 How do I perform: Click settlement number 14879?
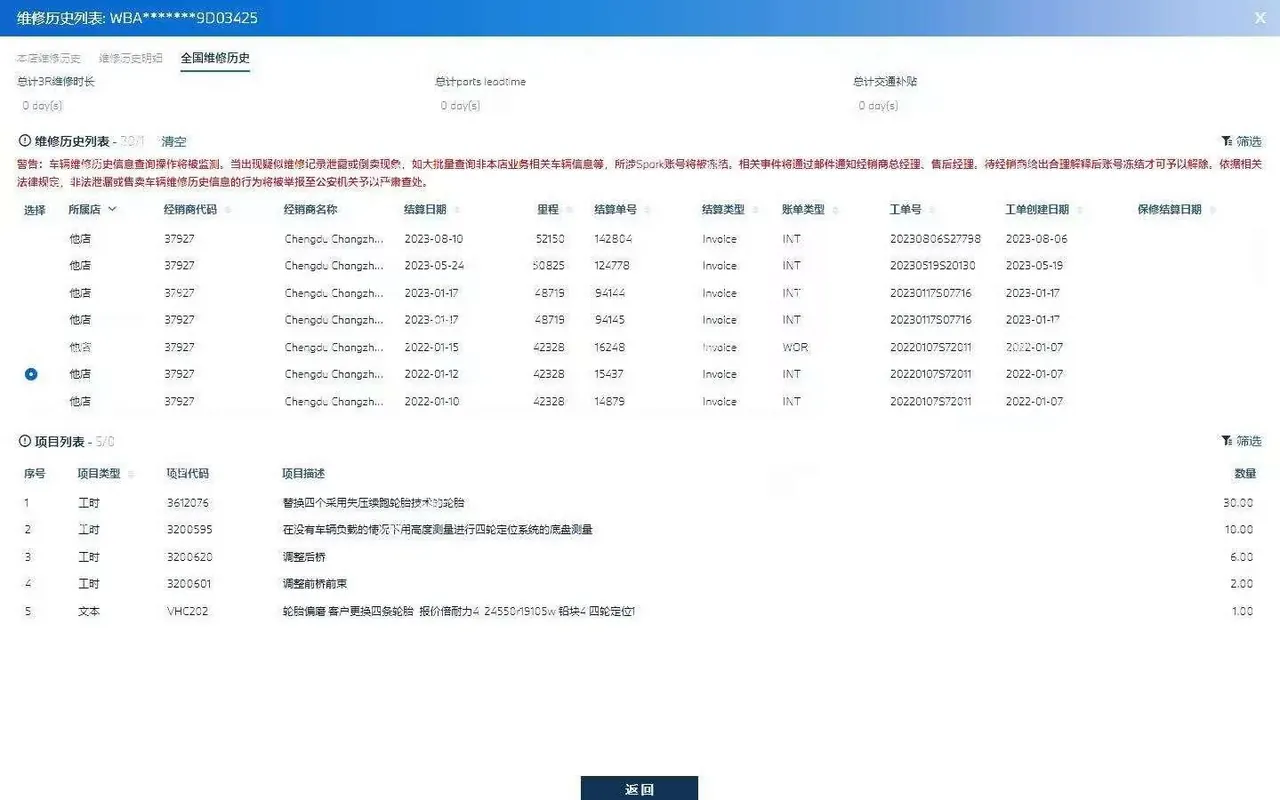click(609, 401)
